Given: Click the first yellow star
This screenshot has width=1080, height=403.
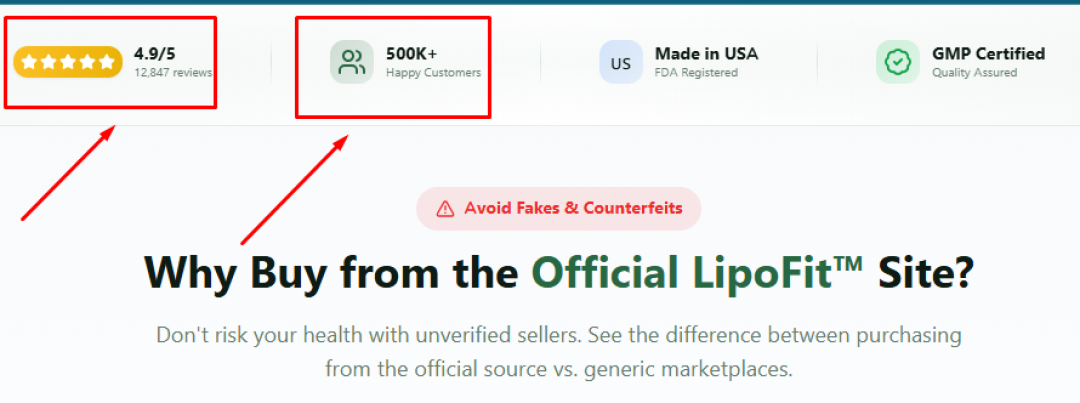Looking at the screenshot, I should pyautogui.click(x=29, y=62).
